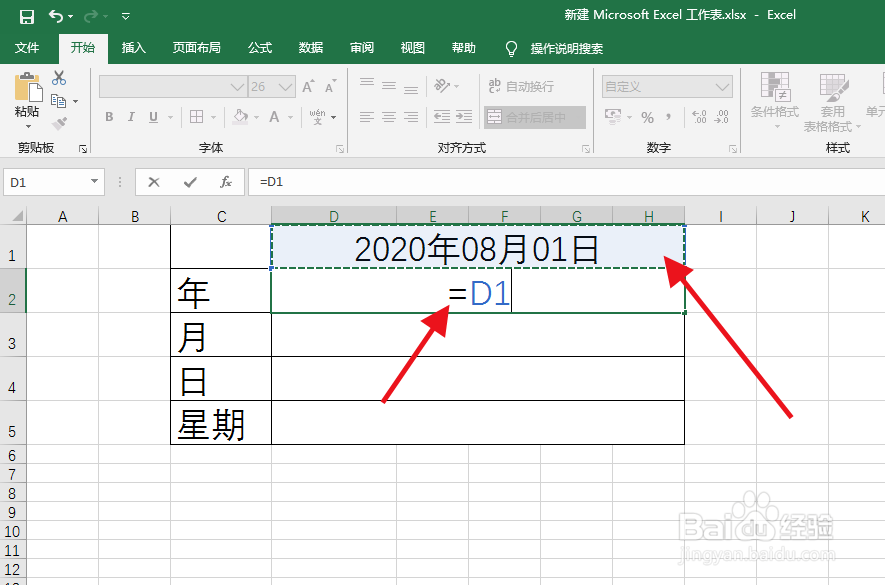
Task: Toggle bold formatting
Action: [108, 117]
